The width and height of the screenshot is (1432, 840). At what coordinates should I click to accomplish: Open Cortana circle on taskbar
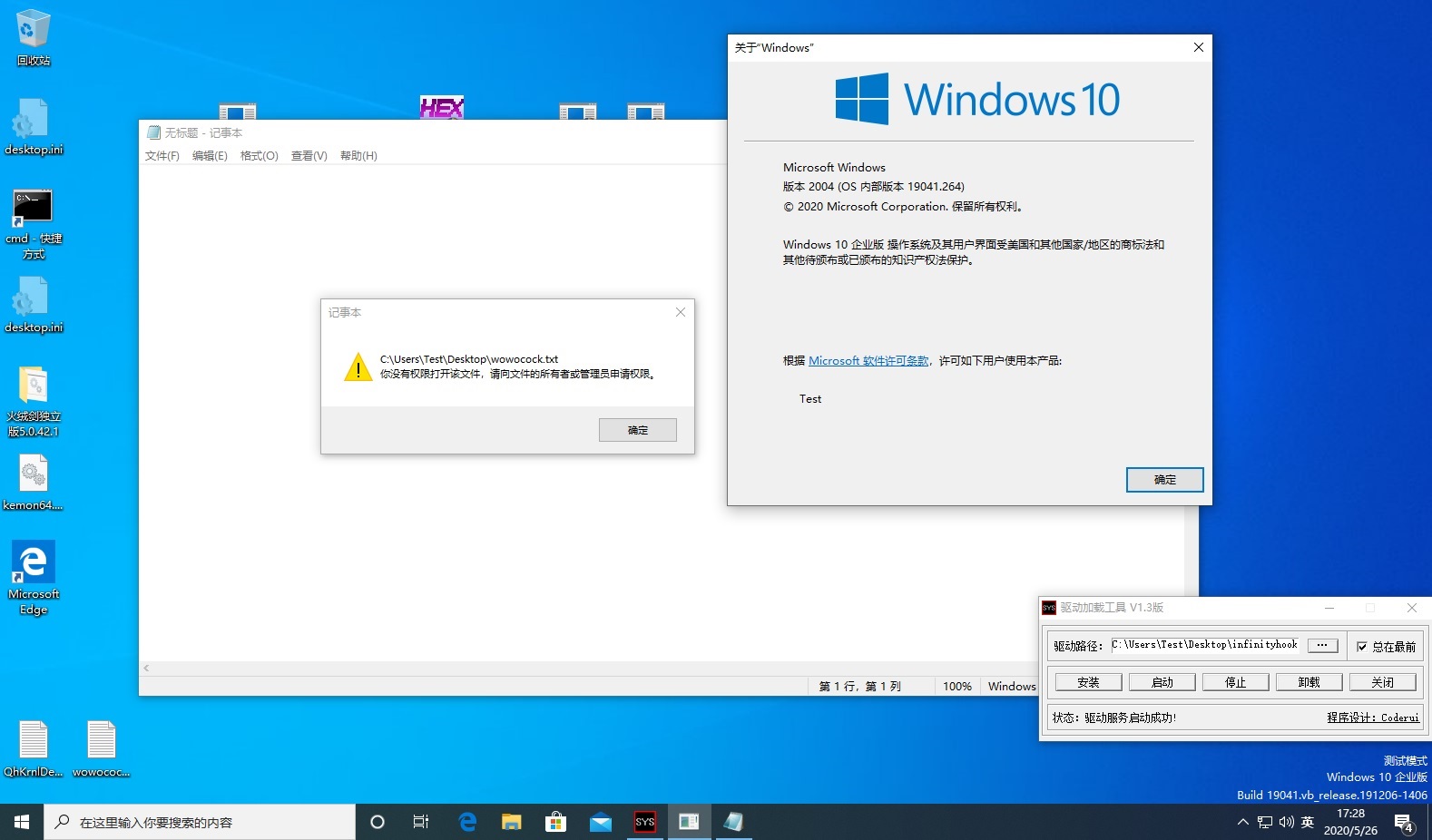[x=378, y=822]
